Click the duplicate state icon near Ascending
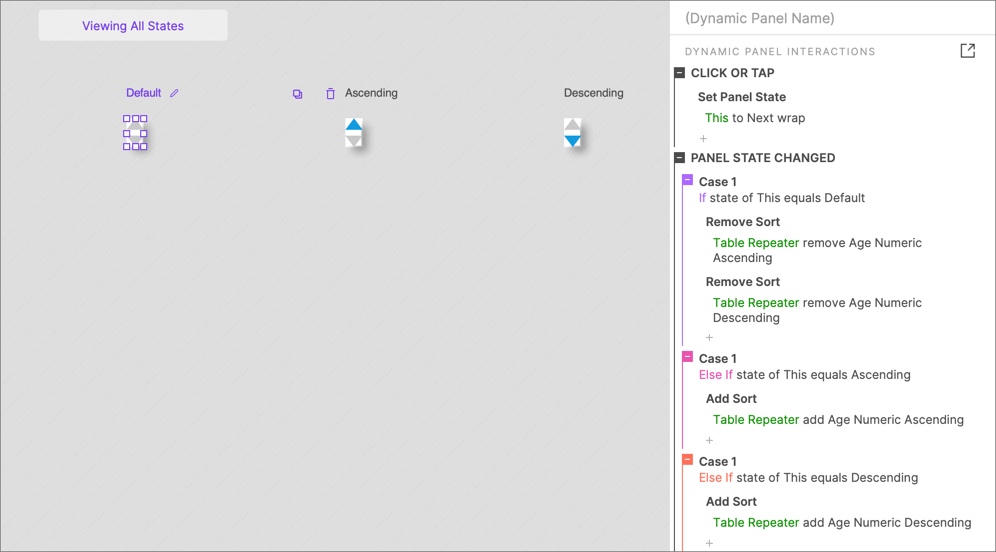Viewport: 996px width, 552px height. coord(297,94)
